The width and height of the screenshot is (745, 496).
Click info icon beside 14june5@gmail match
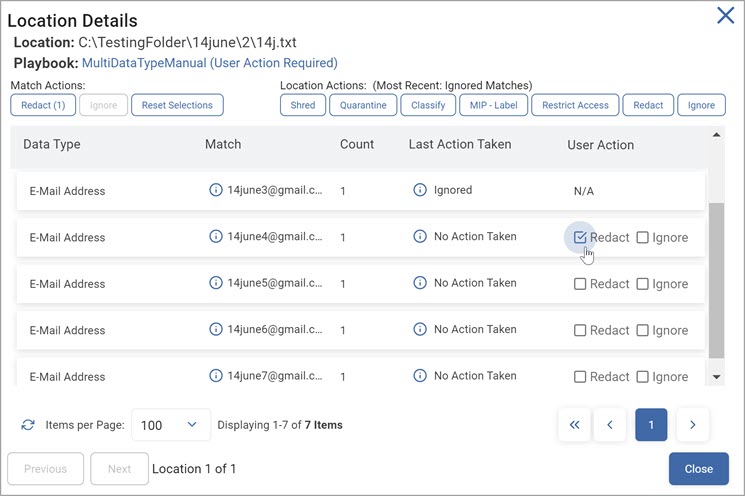(216, 283)
